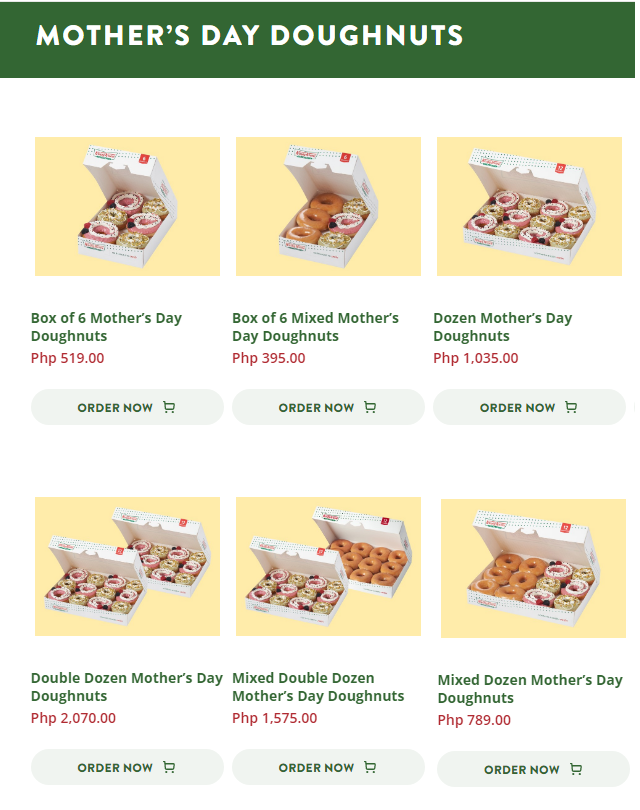
Task: Open Double Dozen Mother's Day Doughnuts title link
Action: (x=126, y=687)
